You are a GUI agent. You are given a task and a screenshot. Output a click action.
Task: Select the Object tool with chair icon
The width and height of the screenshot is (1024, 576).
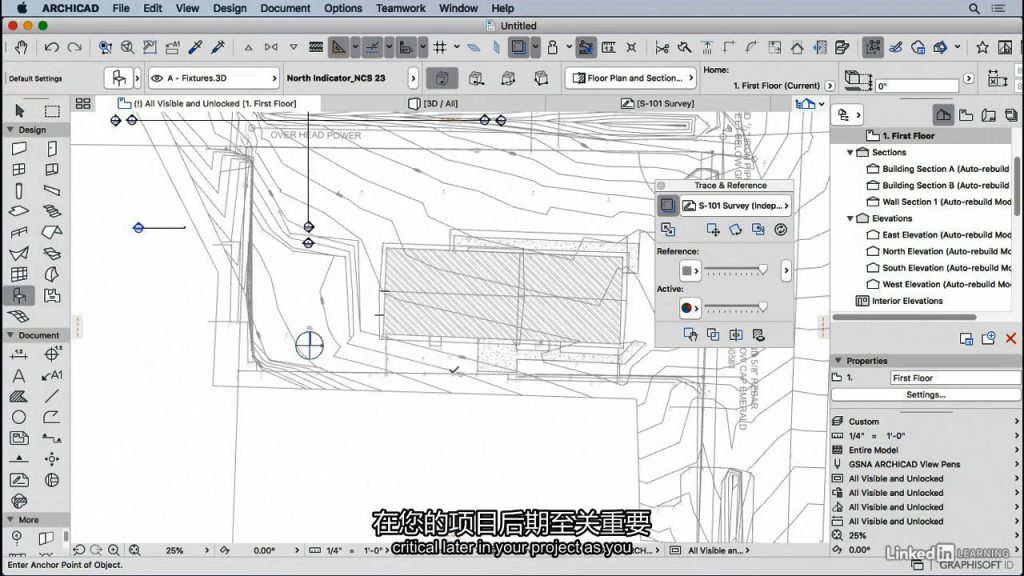(19, 295)
